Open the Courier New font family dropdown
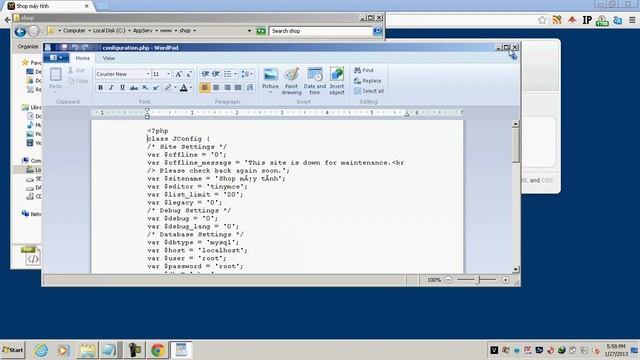The height and width of the screenshot is (360, 640). point(148,74)
